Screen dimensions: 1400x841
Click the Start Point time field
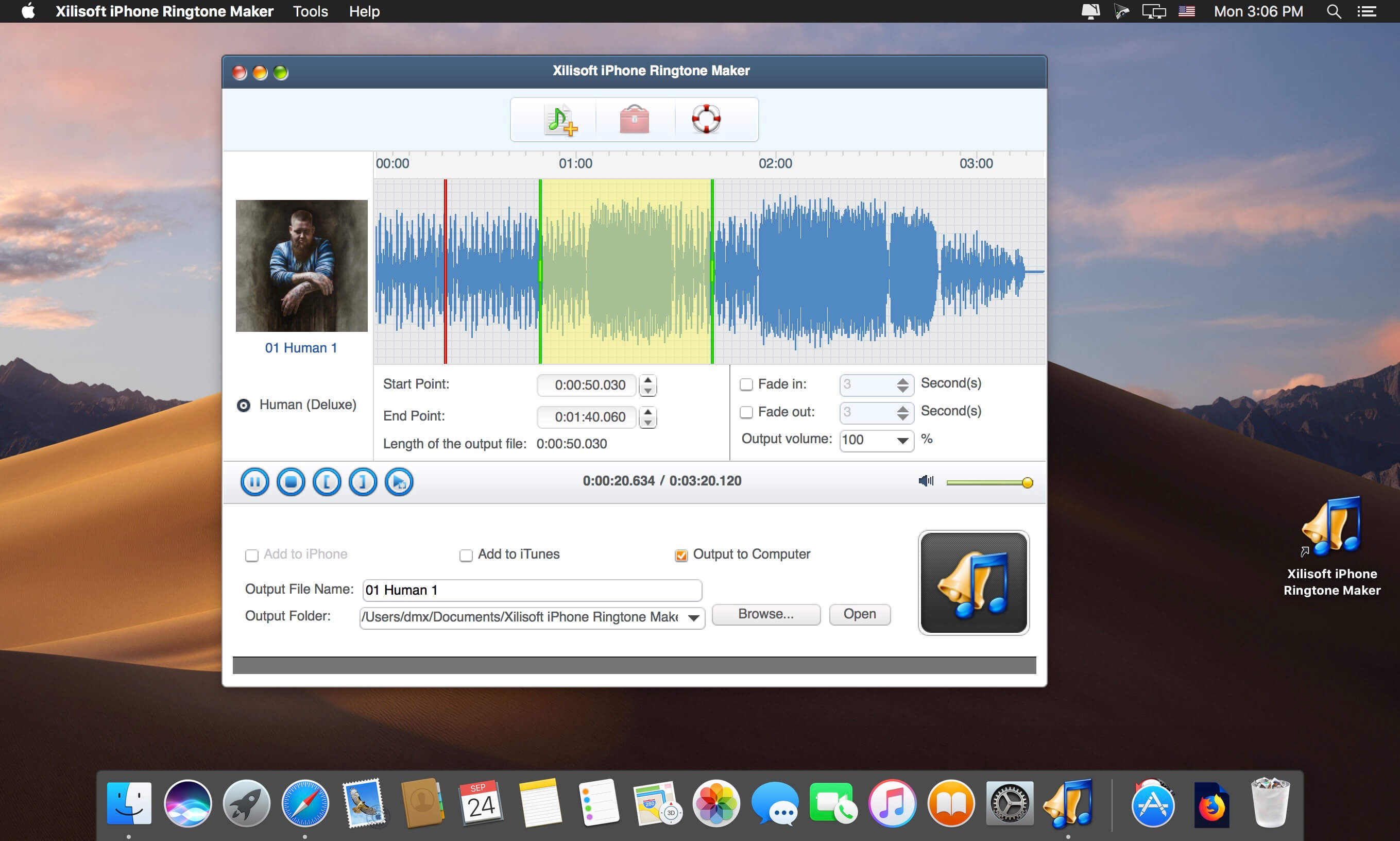click(x=587, y=385)
